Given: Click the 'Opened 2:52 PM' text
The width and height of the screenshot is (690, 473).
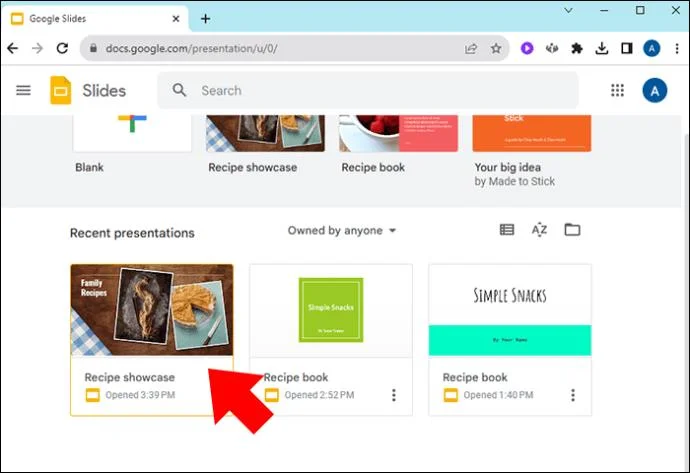Looking at the screenshot, I should point(319,395).
